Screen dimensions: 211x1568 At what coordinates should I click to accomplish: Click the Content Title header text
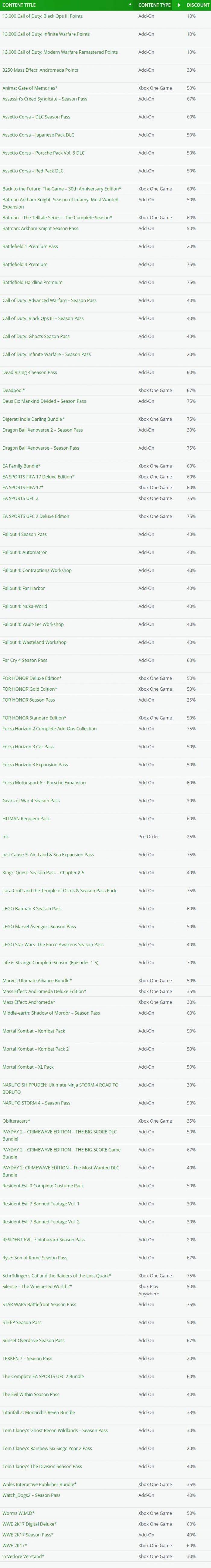coord(19,5)
